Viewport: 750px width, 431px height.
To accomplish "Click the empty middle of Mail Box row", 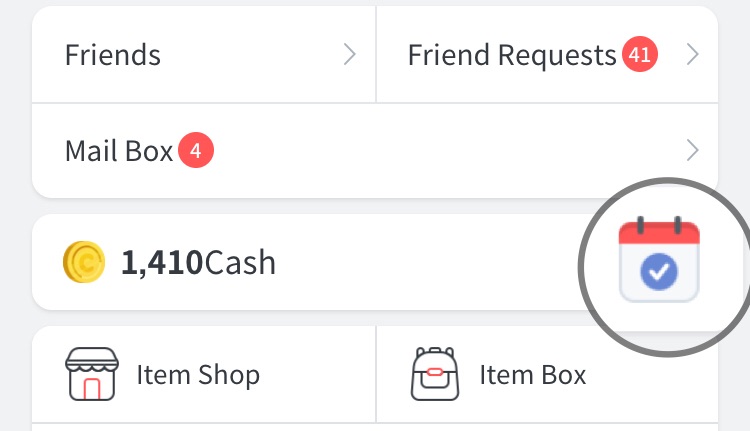I will [x=440, y=151].
